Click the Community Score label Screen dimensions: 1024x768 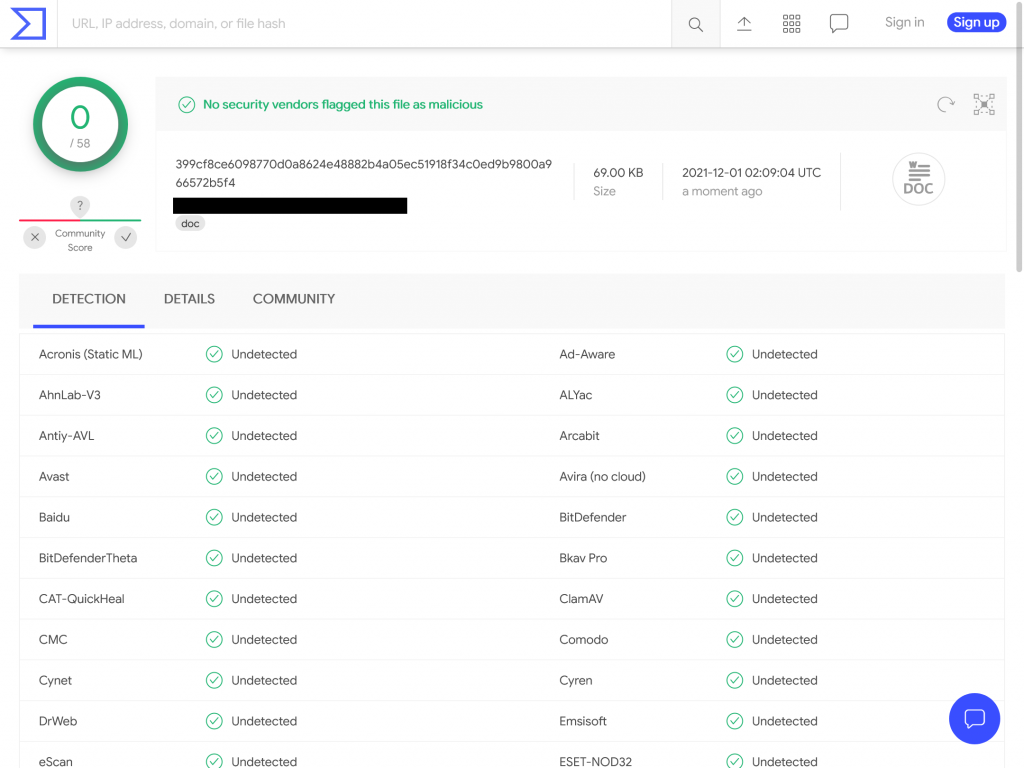click(x=80, y=240)
